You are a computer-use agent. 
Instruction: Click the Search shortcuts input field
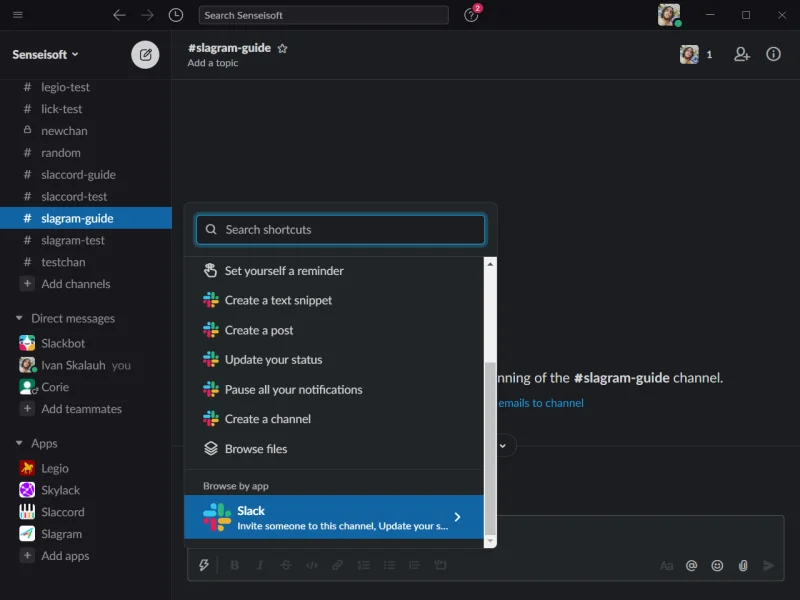[341, 230]
